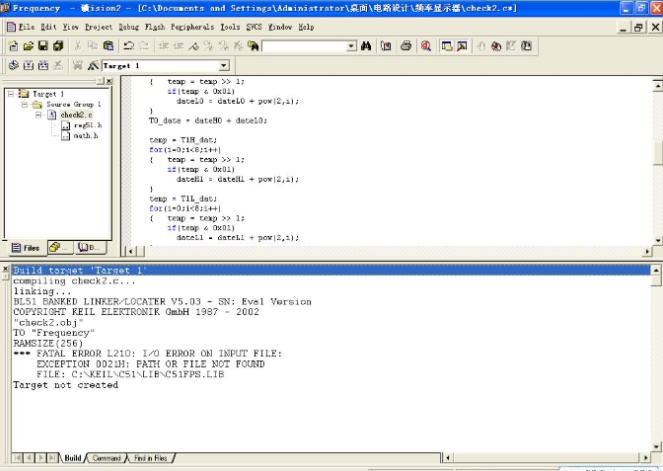Screen dimensions: 663x471
Task: Click the Rebuild all target files icon
Action: point(43,65)
